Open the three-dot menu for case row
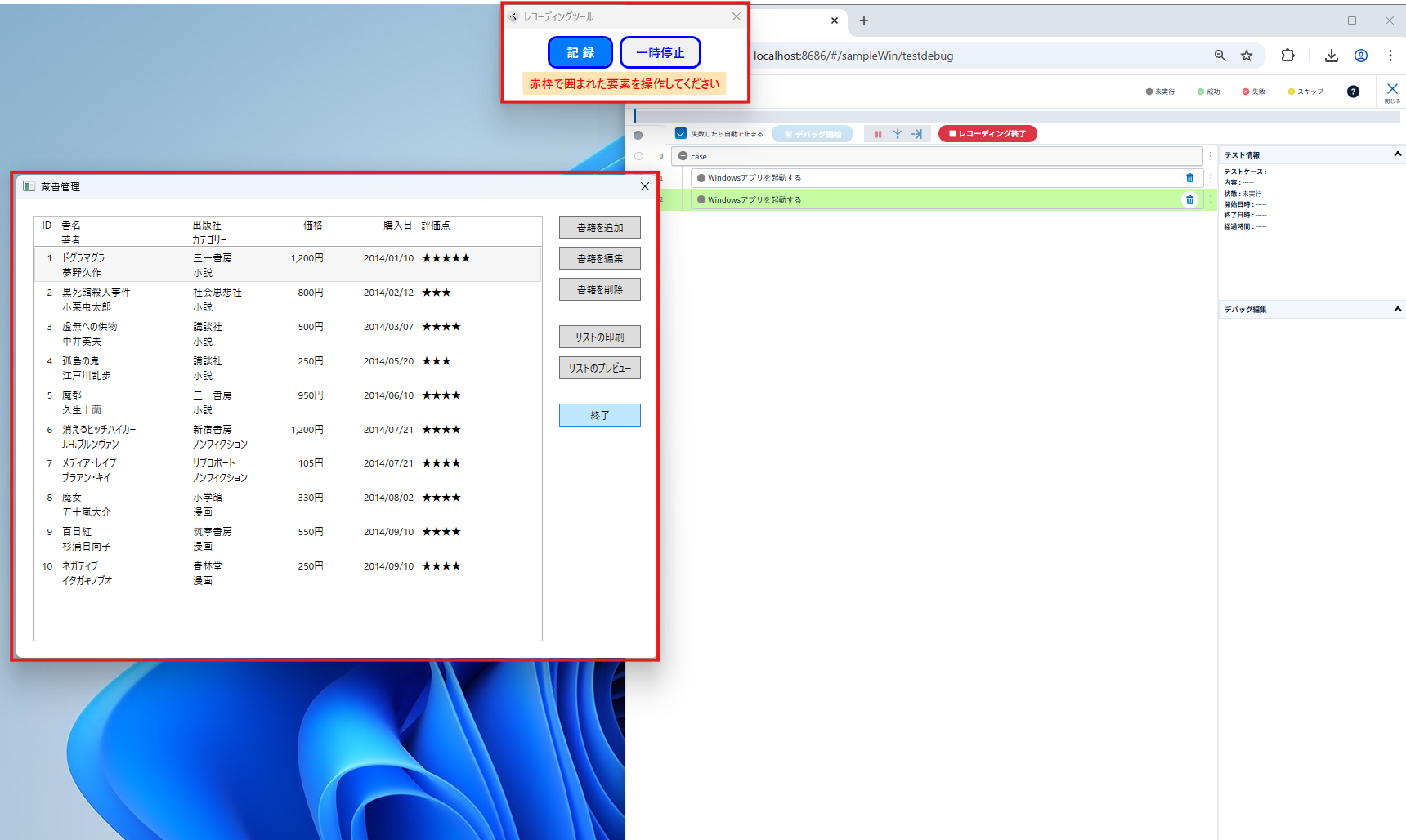This screenshot has height=840, width=1406. (1211, 156)
